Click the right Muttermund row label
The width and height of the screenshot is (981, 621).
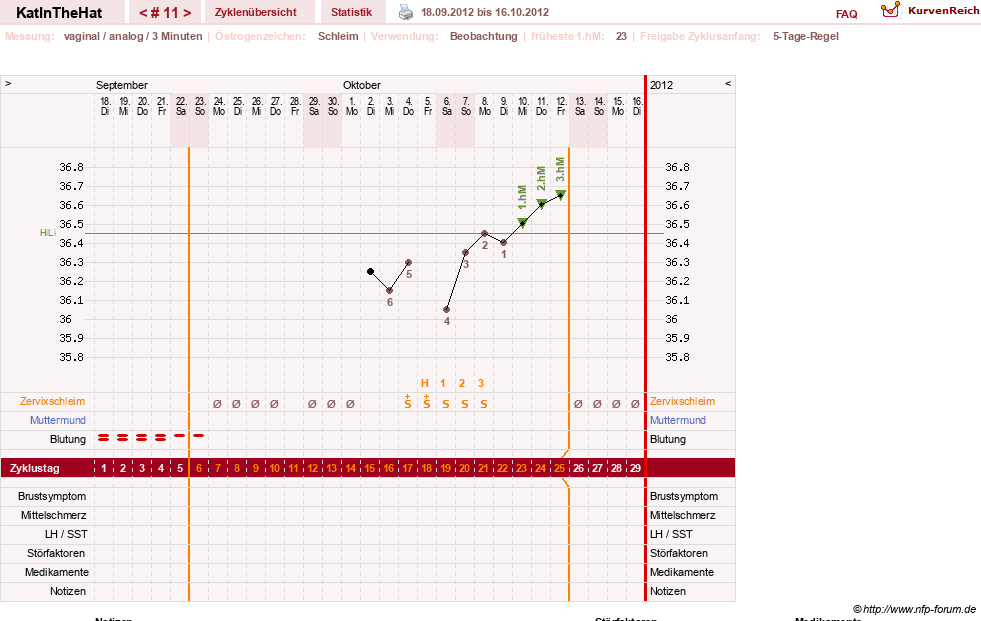(678, 420)
